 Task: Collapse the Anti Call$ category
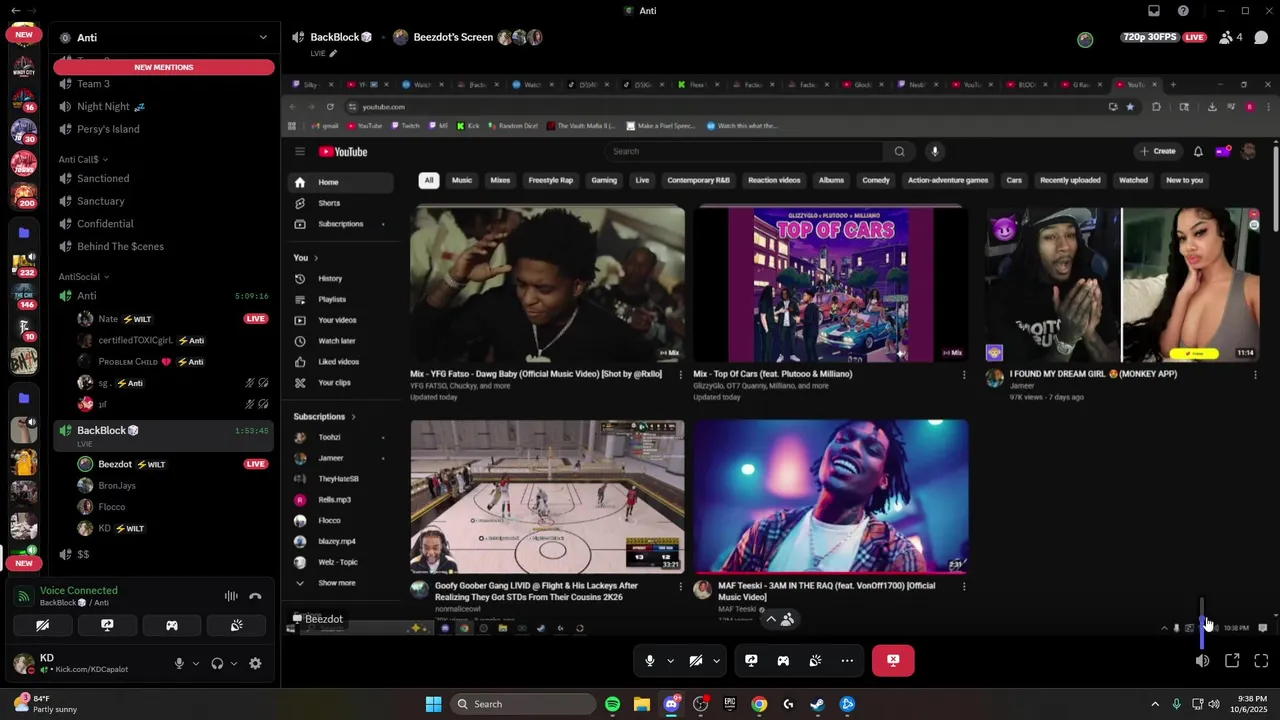(x=83, y=159)
